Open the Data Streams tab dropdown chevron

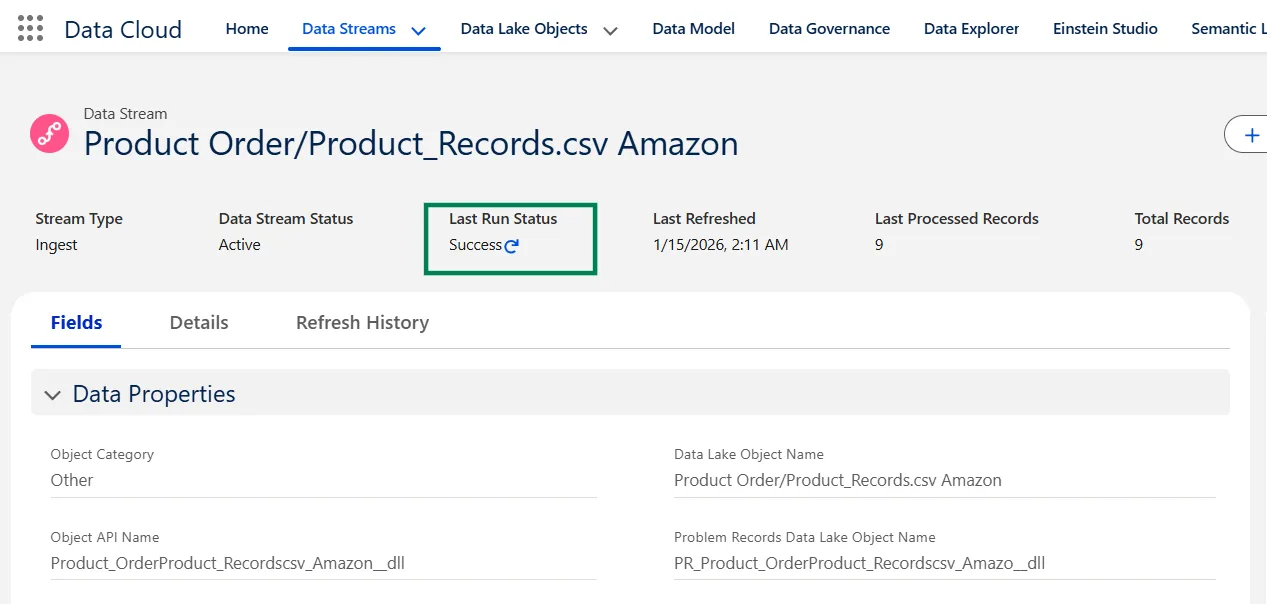coord(419,30)
